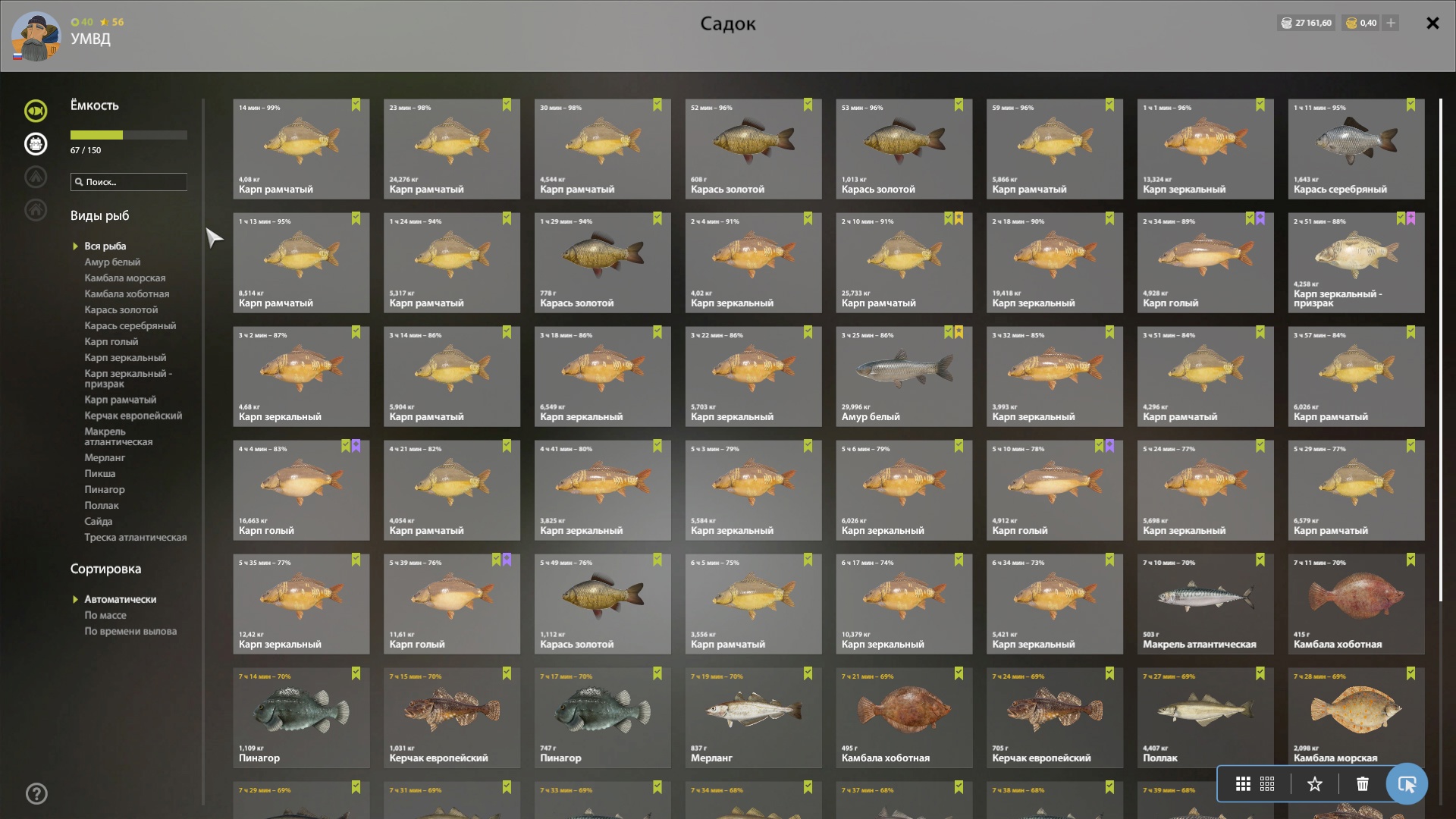Screen dimensions: 1456x819
Task: Toggle purple marker on Карп зеркальный - призрак card
Action: (1411, 218)
